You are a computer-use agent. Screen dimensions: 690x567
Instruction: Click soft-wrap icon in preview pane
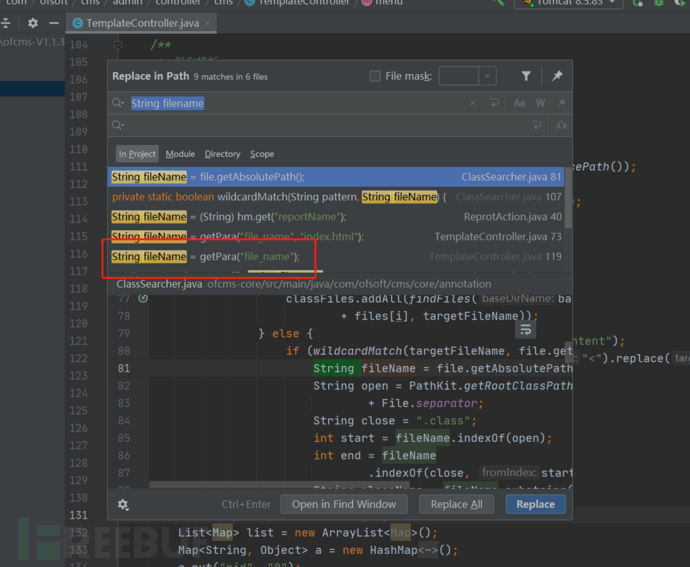526,330
